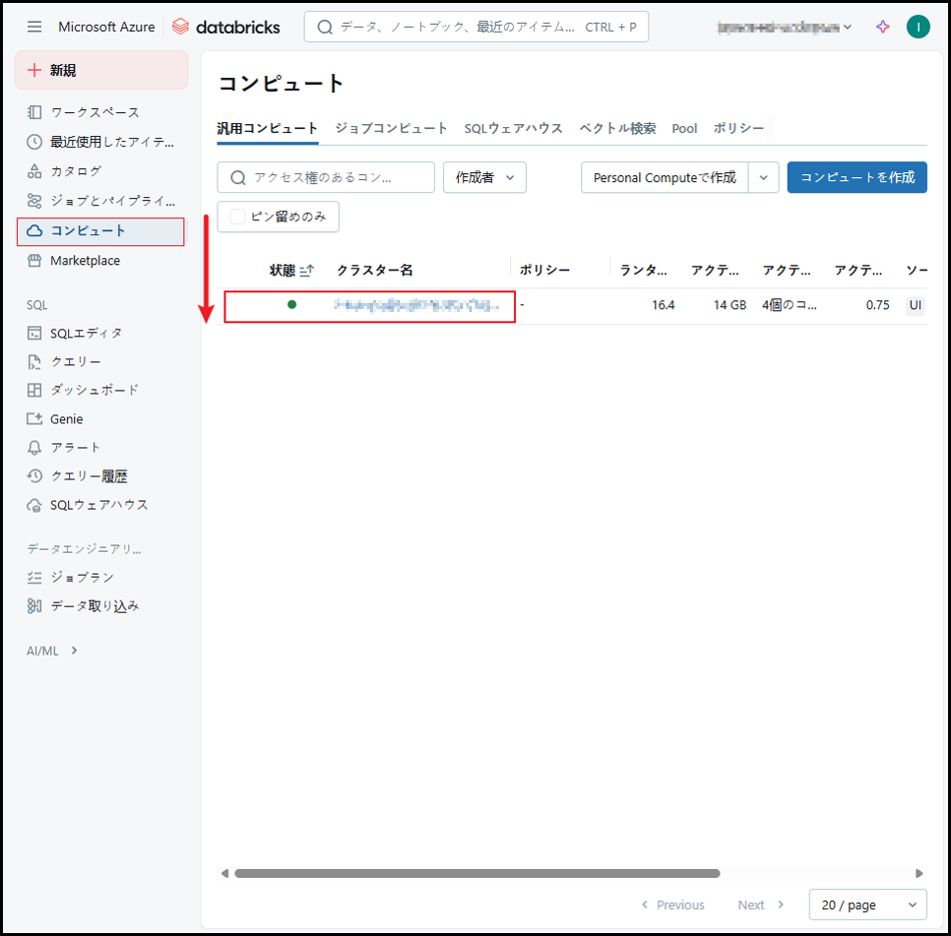Click the Databricks logo
The height and width of the screenshot is (936, 951).
point(226,27)
